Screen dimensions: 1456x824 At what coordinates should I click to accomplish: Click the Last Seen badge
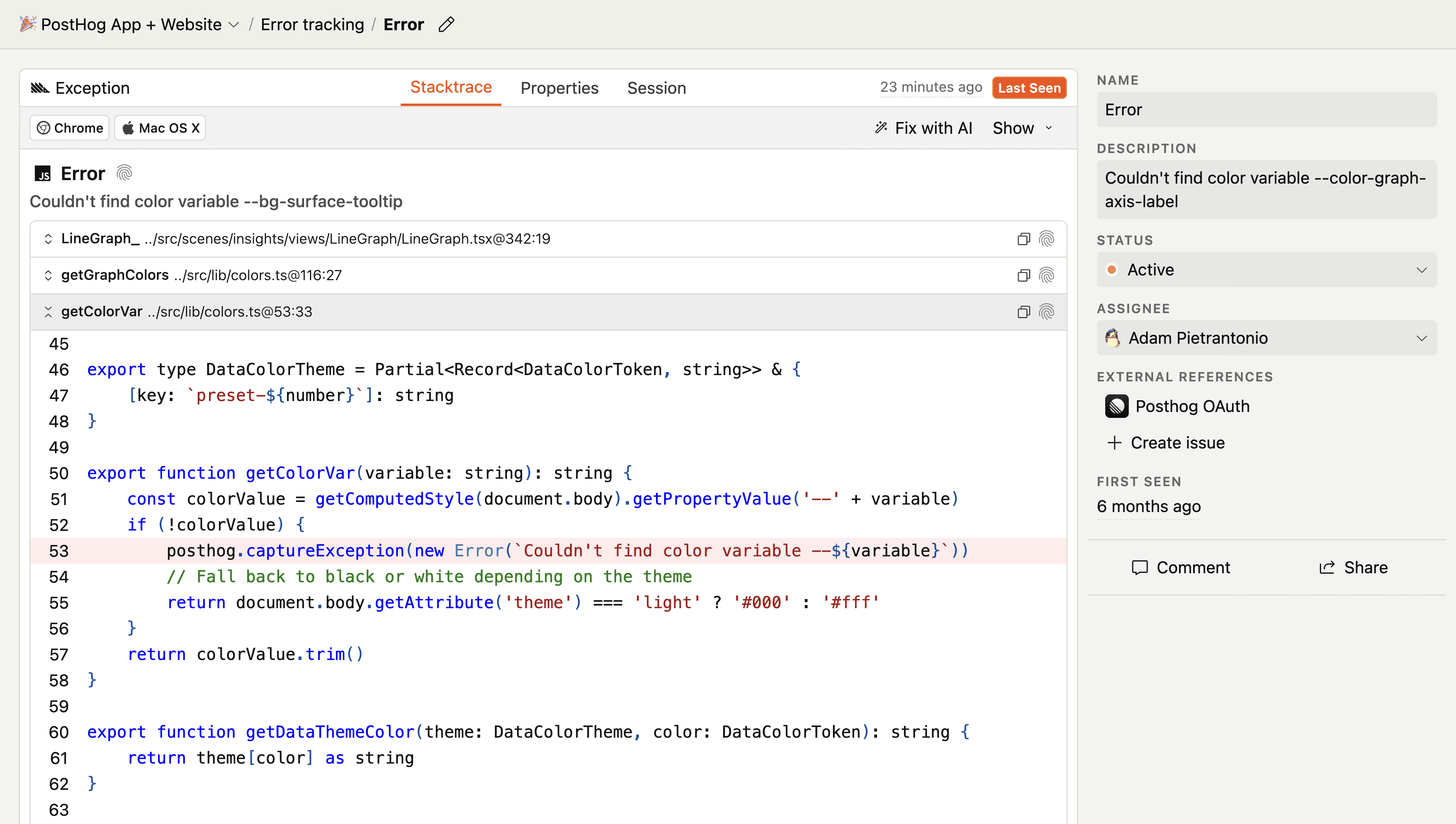tap(1029, 88)
